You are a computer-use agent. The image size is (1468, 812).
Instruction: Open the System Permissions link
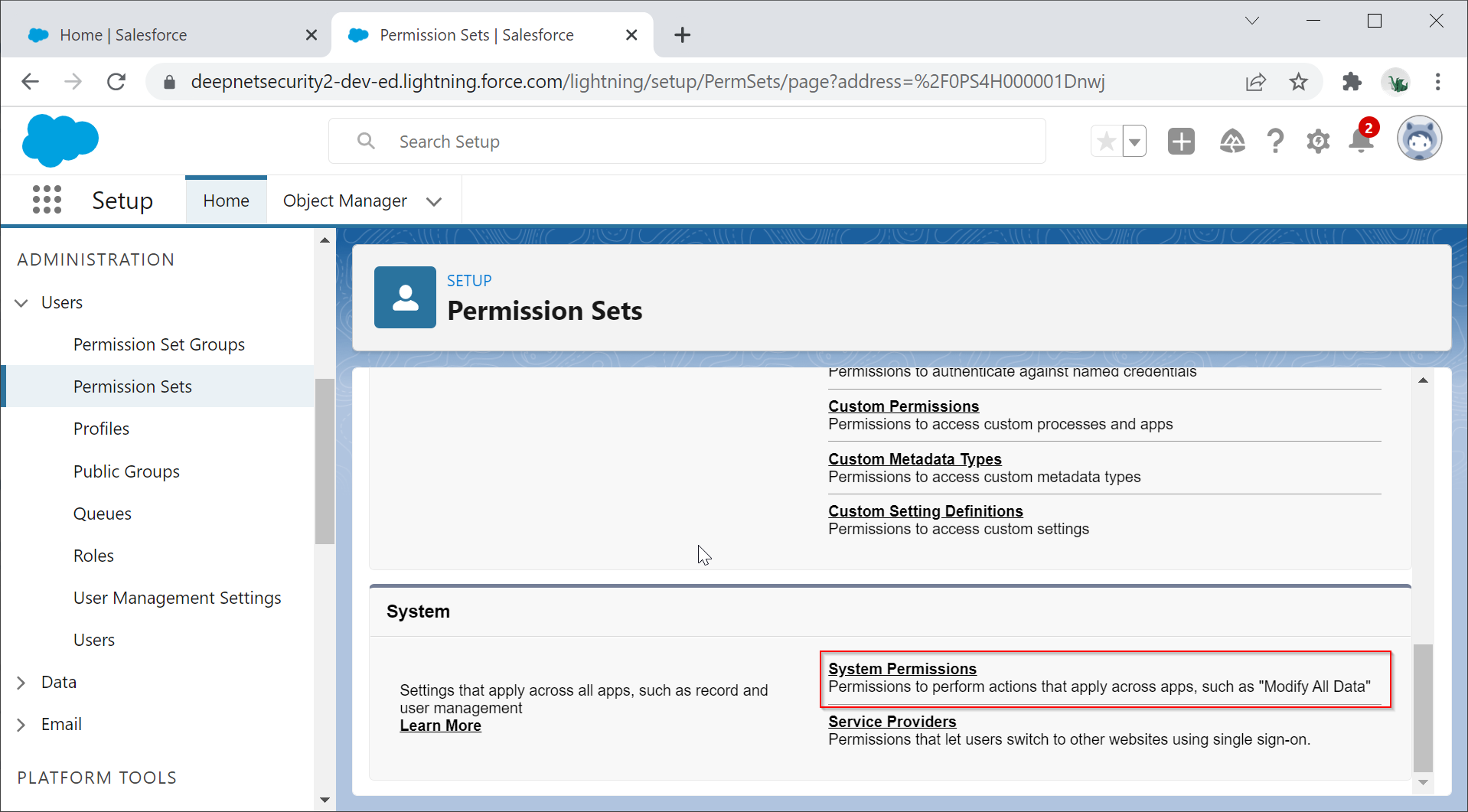(x=902, y=669)
